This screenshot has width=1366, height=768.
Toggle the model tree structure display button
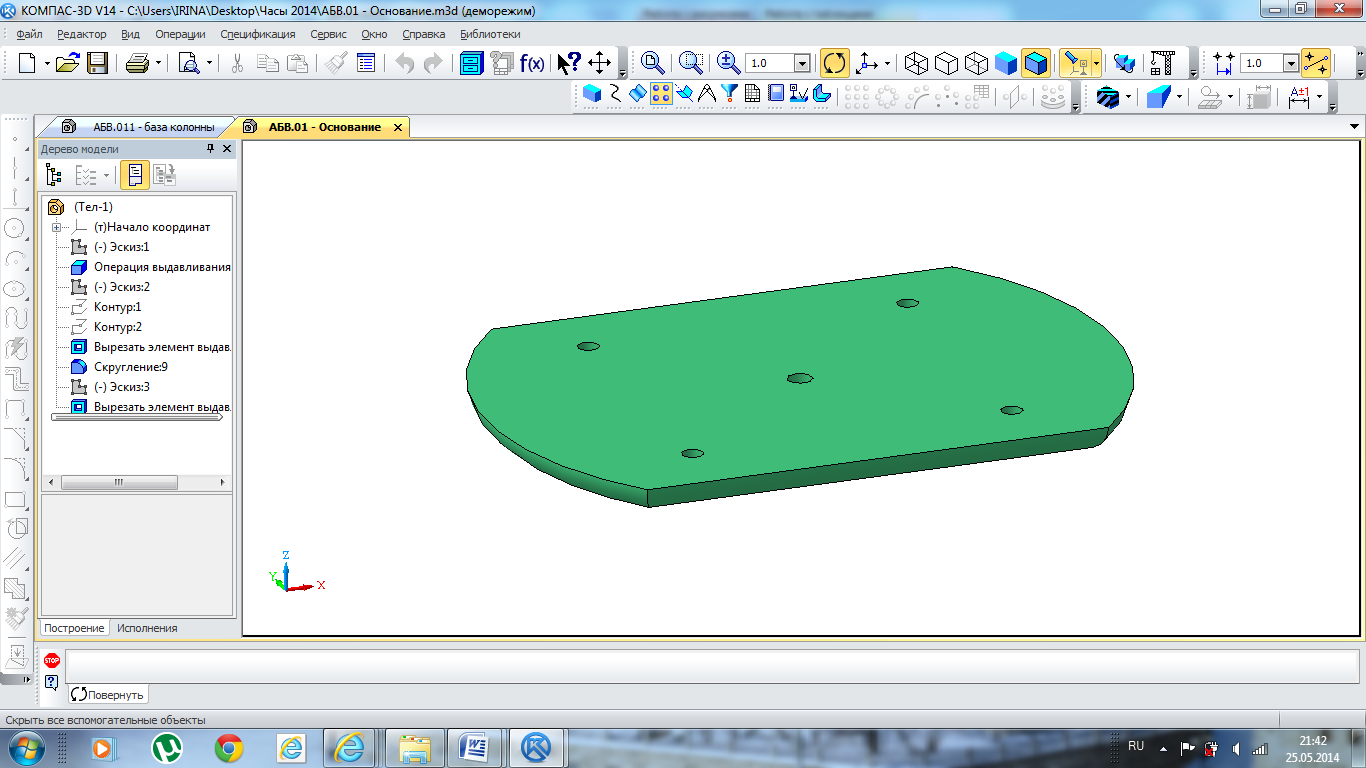(54, 175)
